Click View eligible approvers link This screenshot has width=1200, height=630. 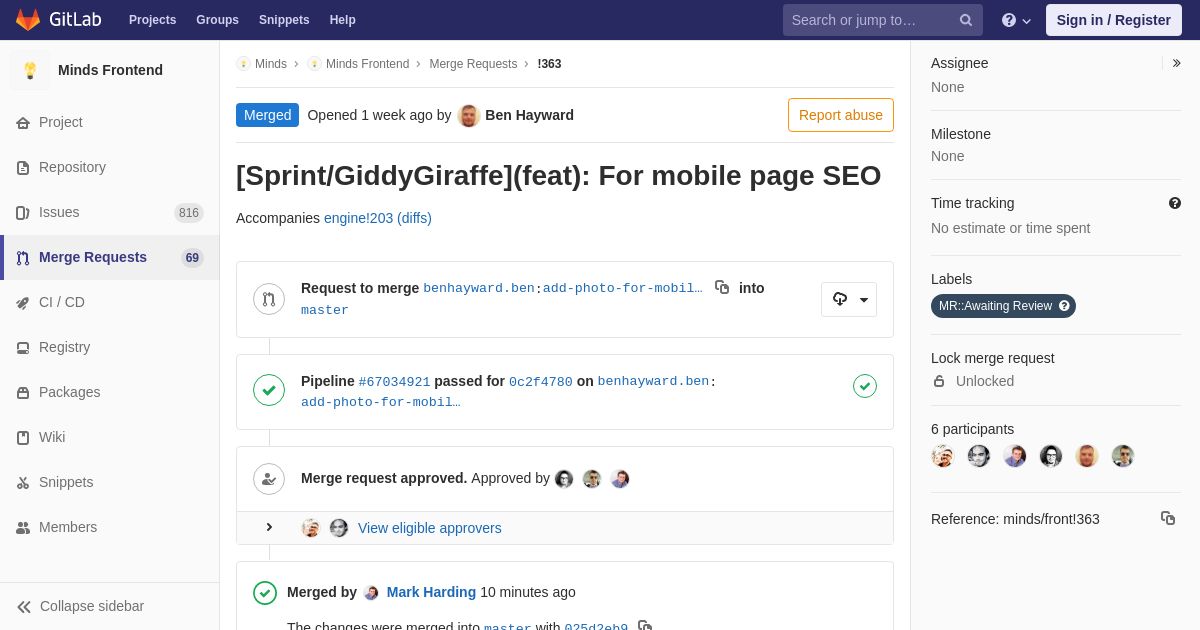(x=430, y=528)
